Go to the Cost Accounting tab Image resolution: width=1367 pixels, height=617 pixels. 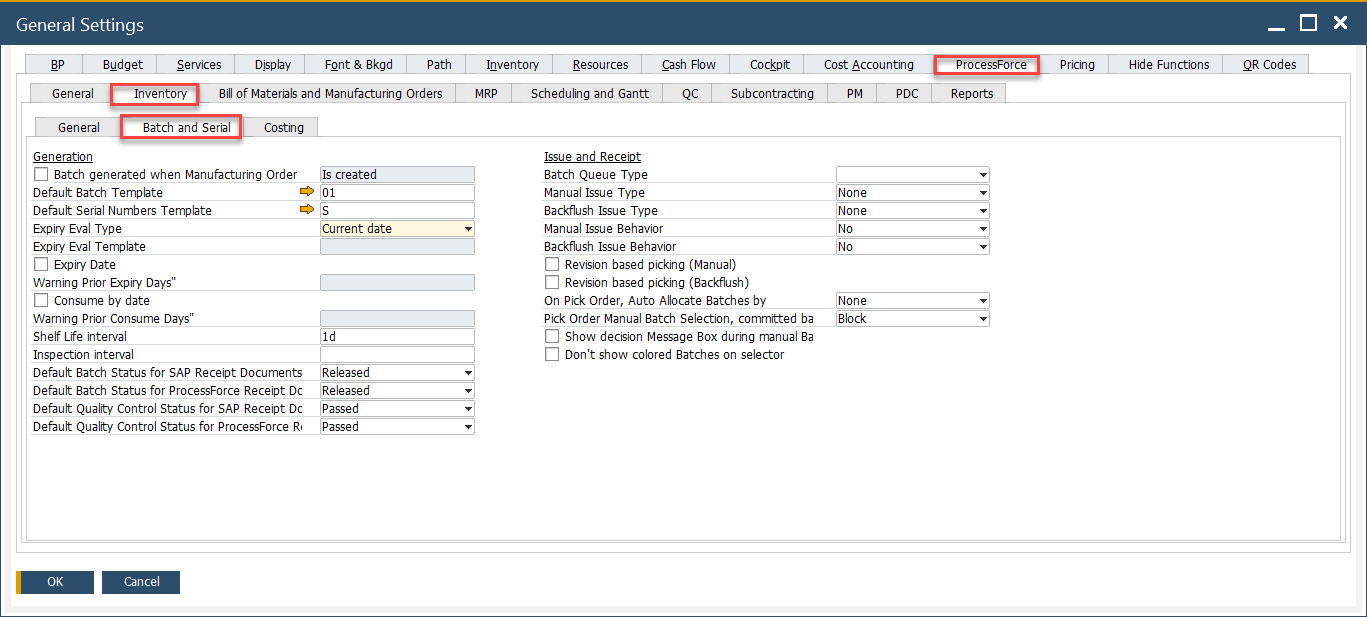(x=868, y=64)
